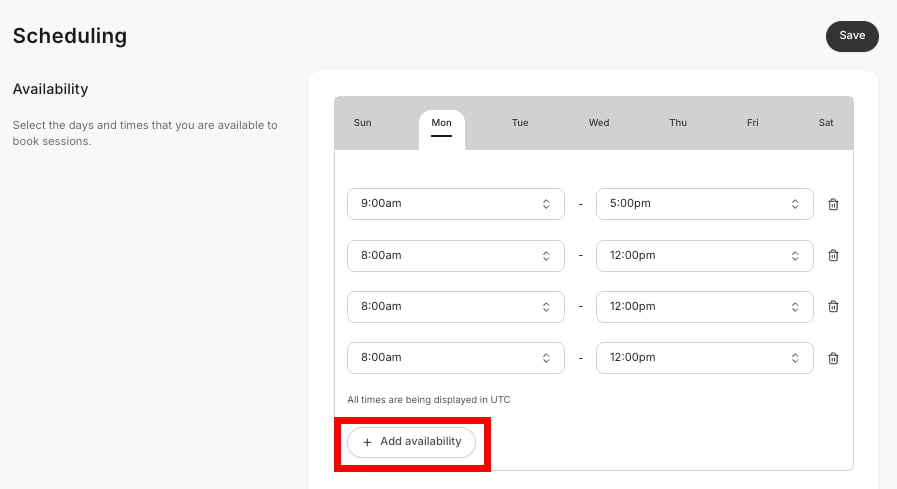897x489 pixels.
Task: Delete the last availability row via trash icon
Action: tap(833, 358)
